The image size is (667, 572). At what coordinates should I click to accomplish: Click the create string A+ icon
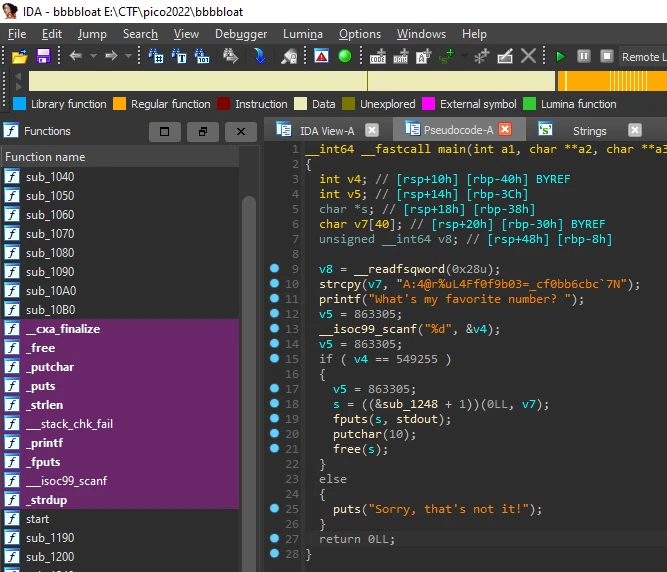click(x=424, y=56)
